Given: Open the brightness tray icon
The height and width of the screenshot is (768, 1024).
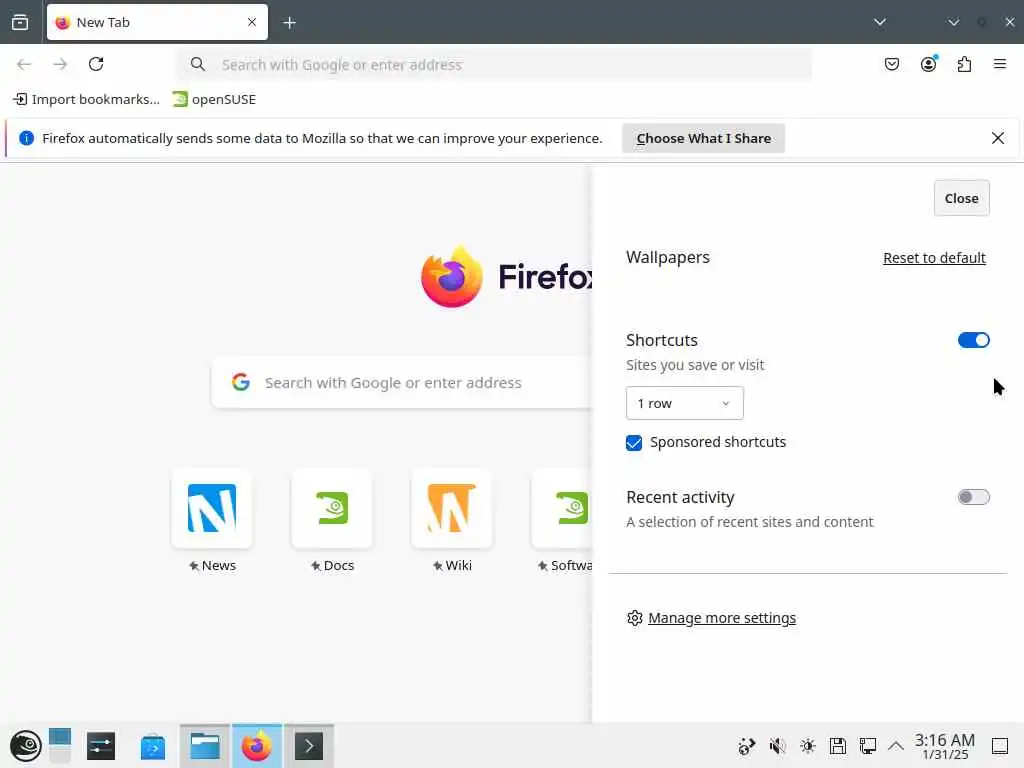Looking at the screenshot, I should [808, 746].
